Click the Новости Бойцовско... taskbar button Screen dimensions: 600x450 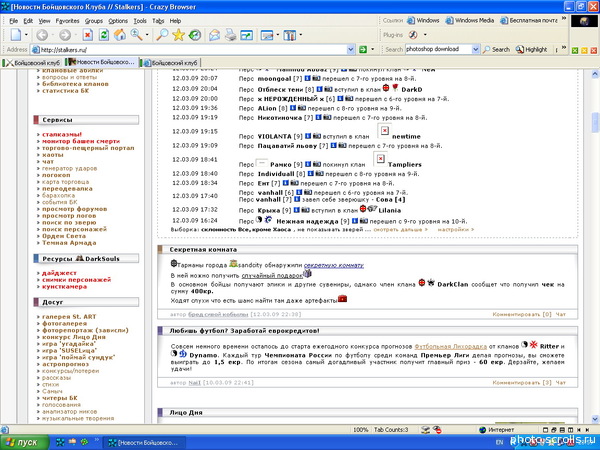pos(143,443)
